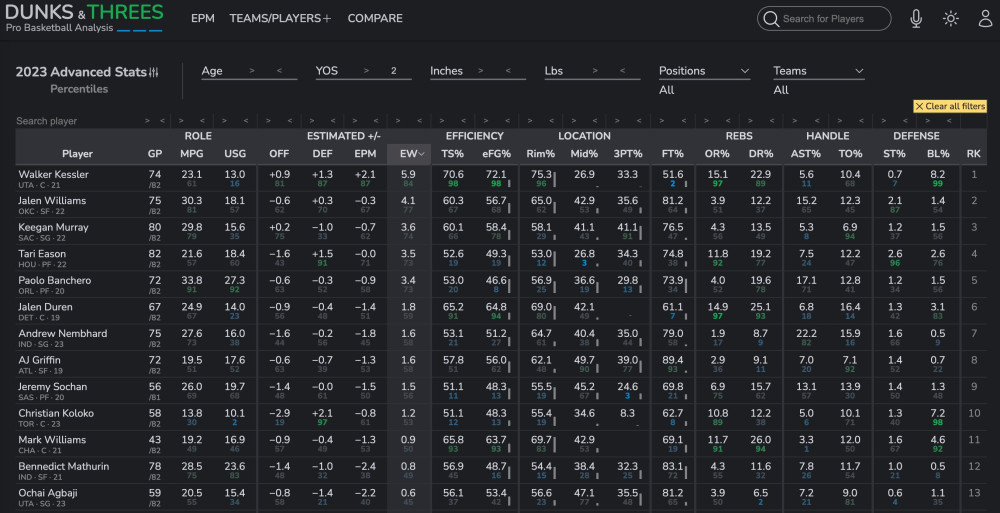Toggle light mode with the sun icon
The height and width of the screenshot is (513, 1000).
point(950,19)
